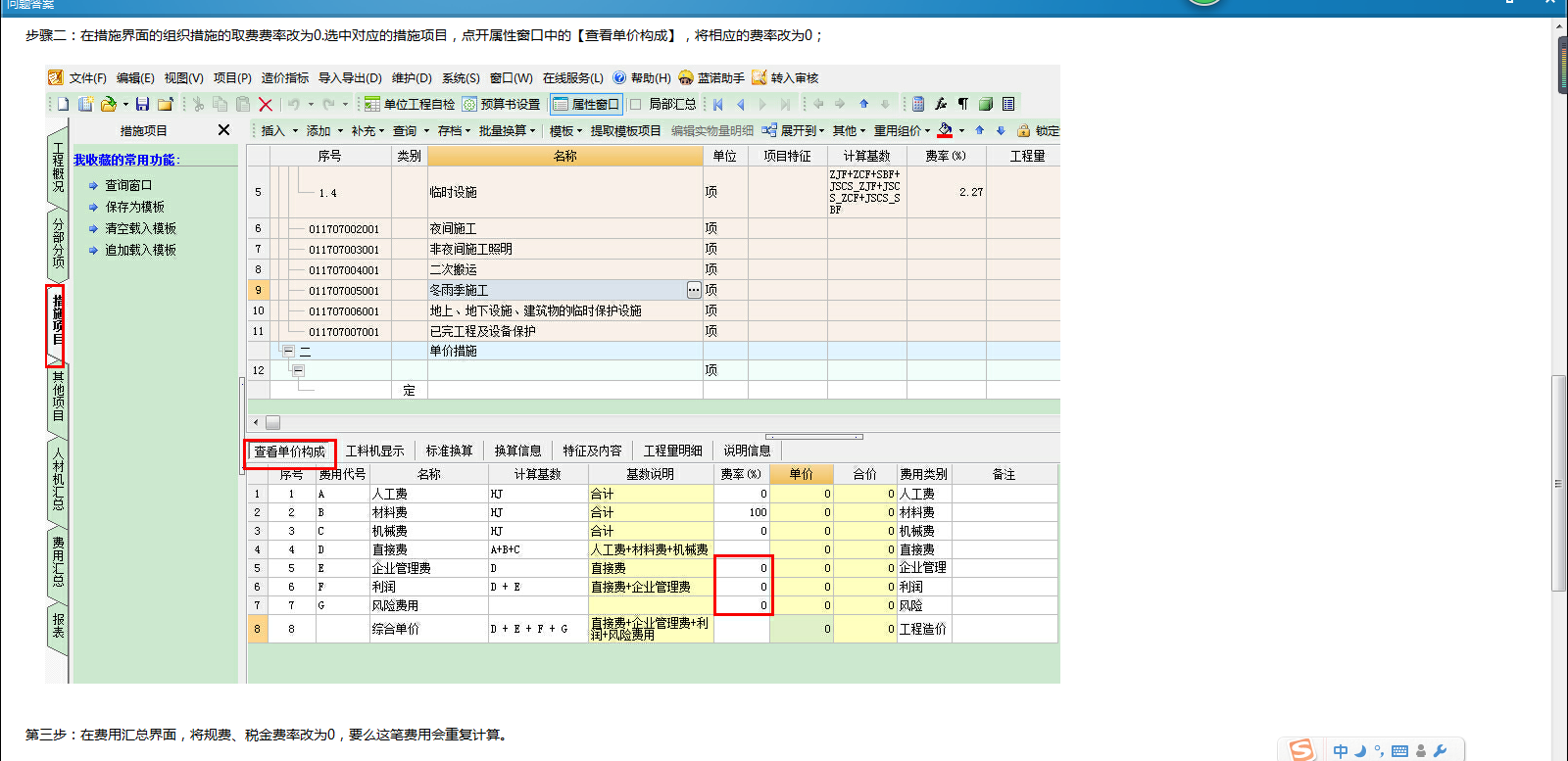Click the blue move-up arrow in top toolbar

863,104
